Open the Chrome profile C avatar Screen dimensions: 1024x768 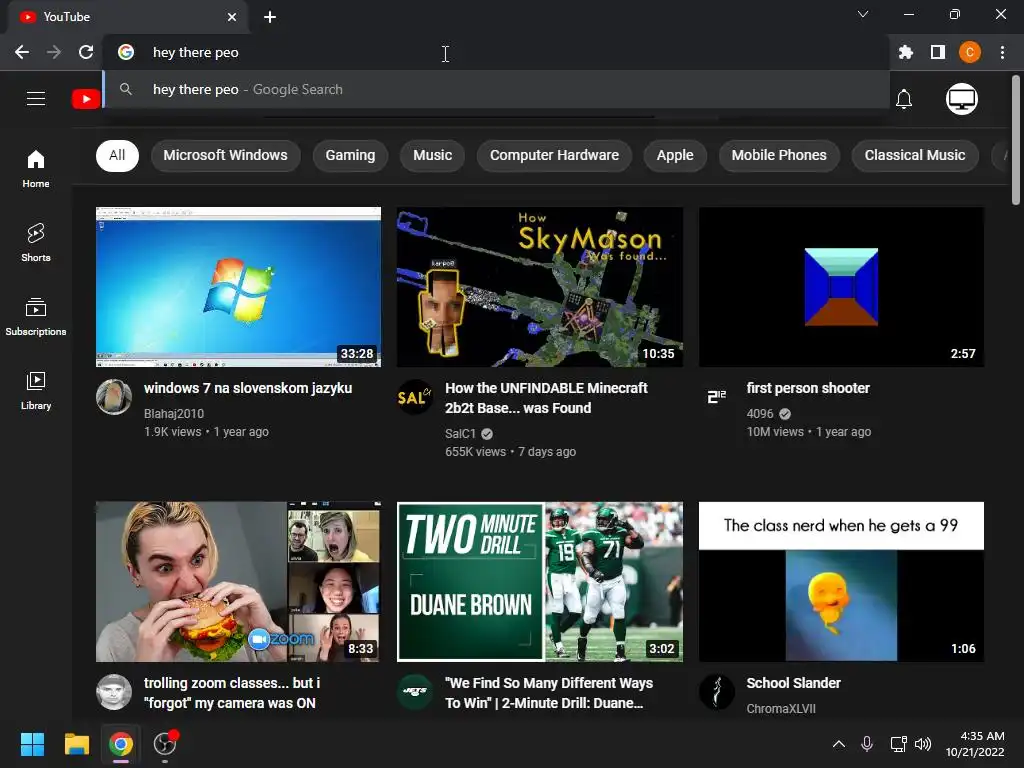click(x=970, y=52)
